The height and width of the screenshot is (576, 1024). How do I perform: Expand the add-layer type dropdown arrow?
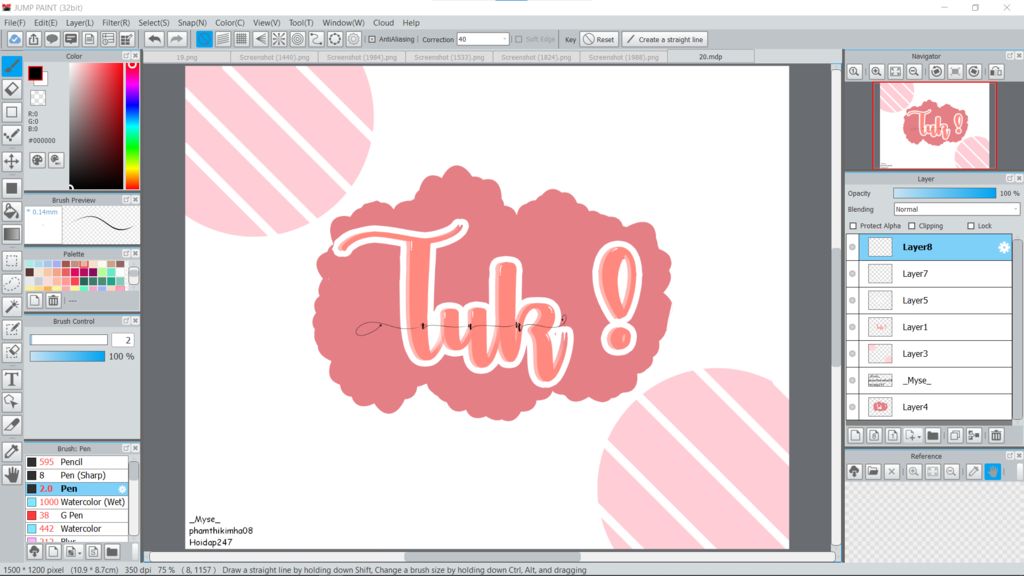coord(918,436)
